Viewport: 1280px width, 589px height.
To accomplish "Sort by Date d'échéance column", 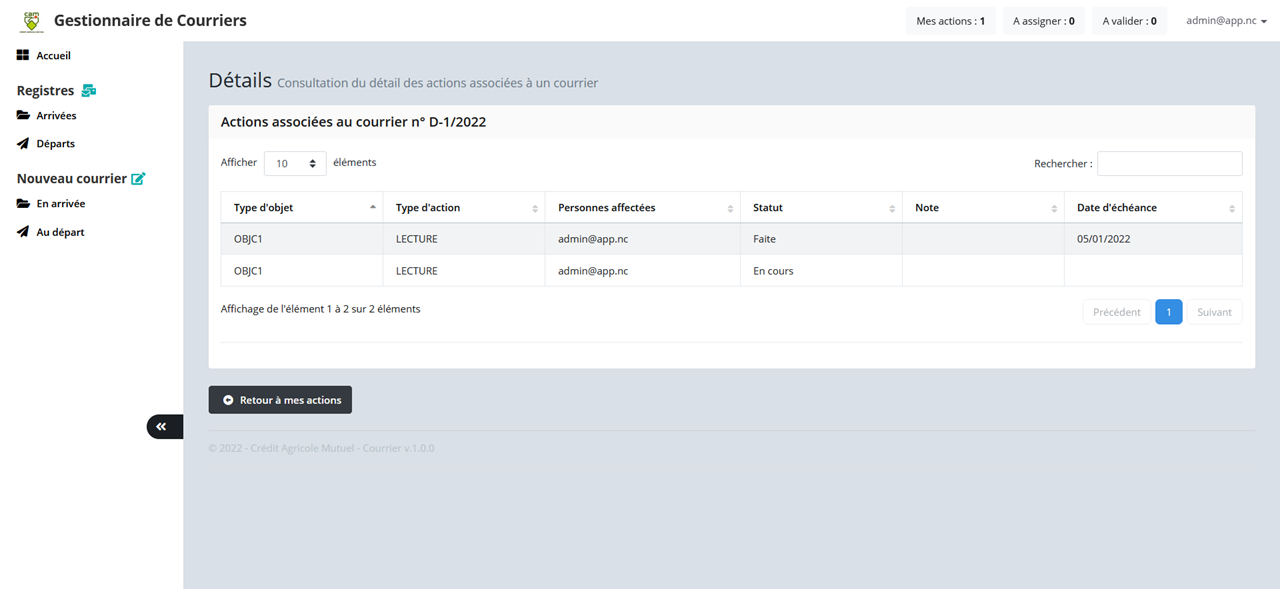I will tap(1152, 208).
